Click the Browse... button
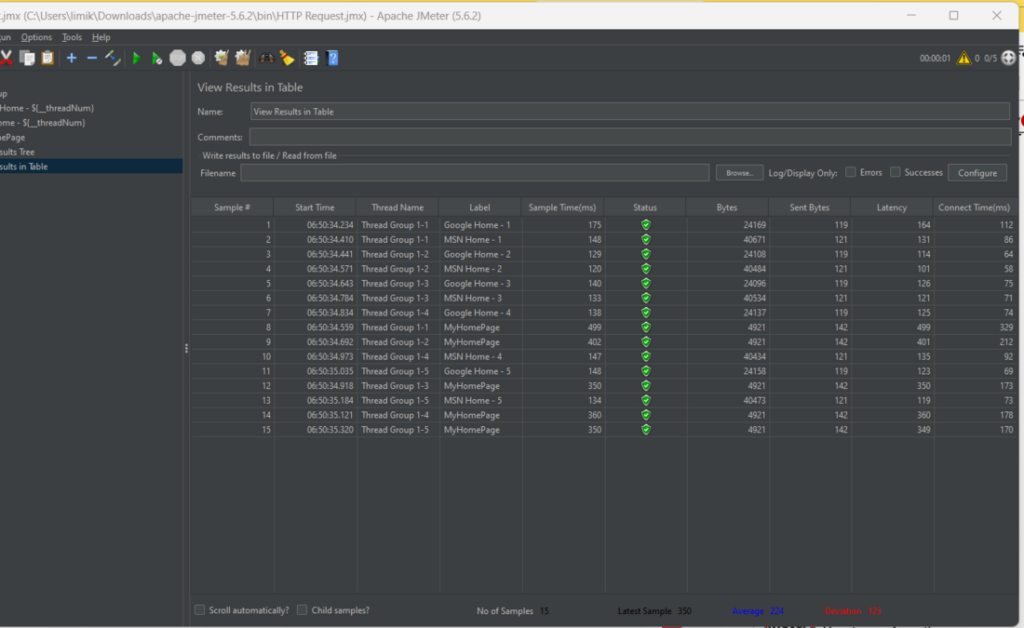1024x628 pixels. [x=739, y=173]
